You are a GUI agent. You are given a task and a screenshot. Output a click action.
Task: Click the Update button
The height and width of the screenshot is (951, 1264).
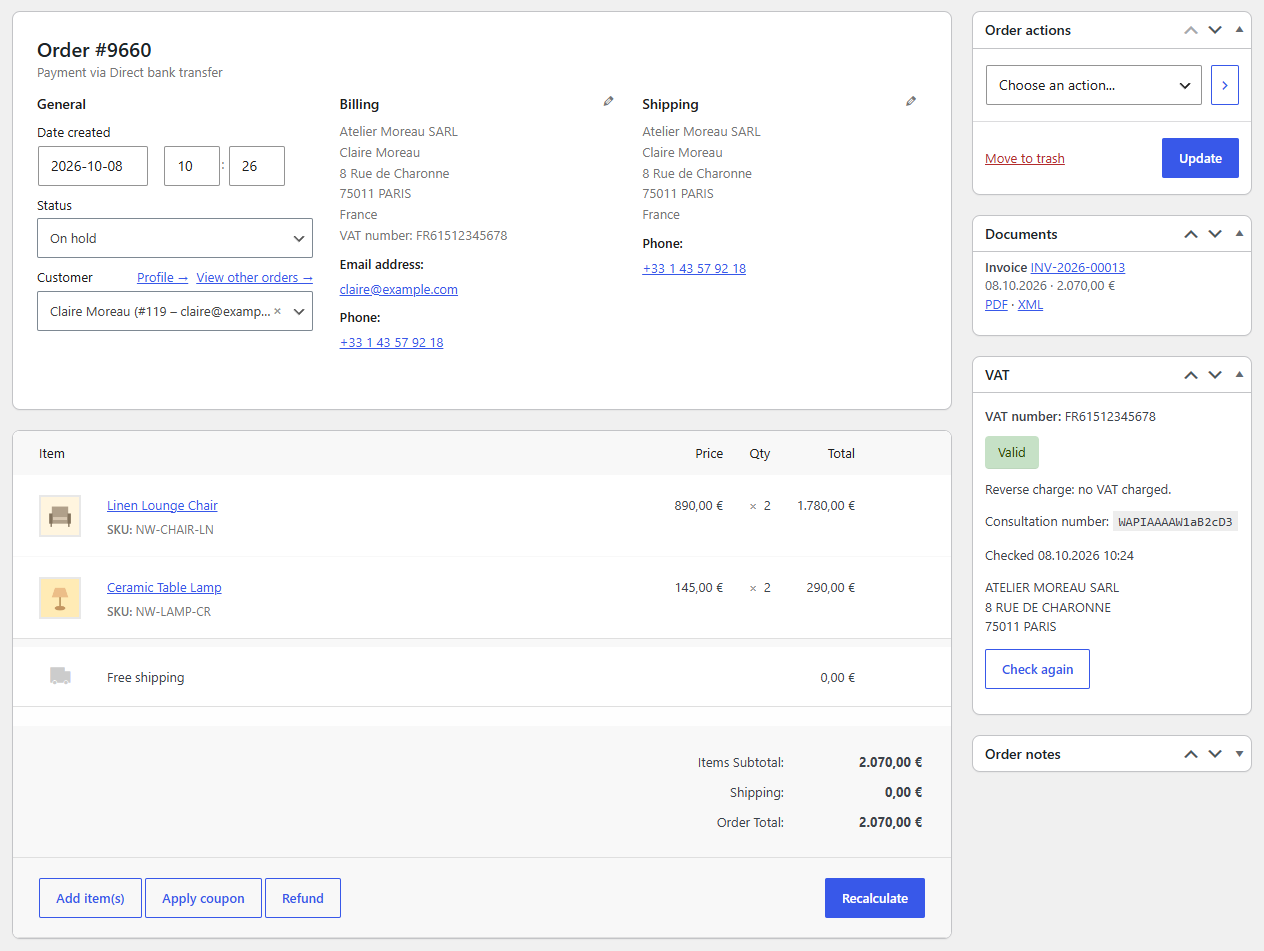pos(1200,158)
